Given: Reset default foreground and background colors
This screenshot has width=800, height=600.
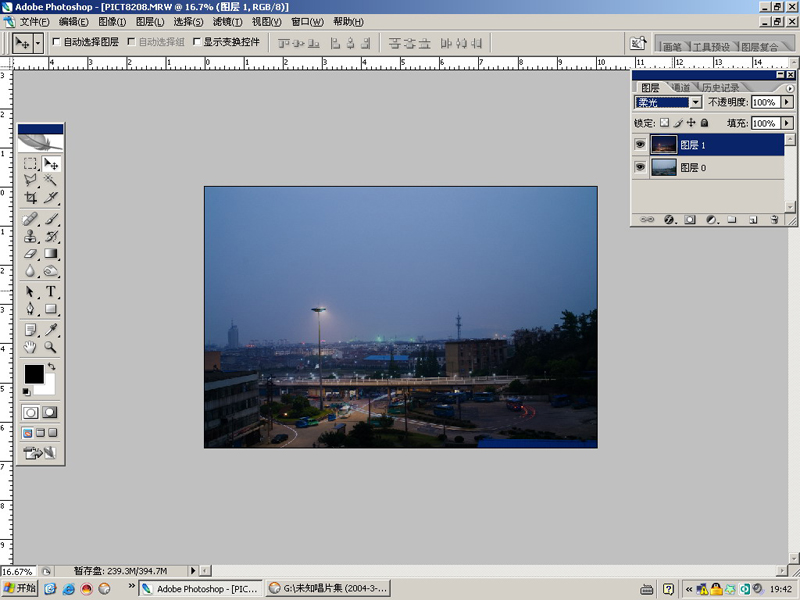Looking at the screenshot, I should pyautogui.click(x=27, y=392).
